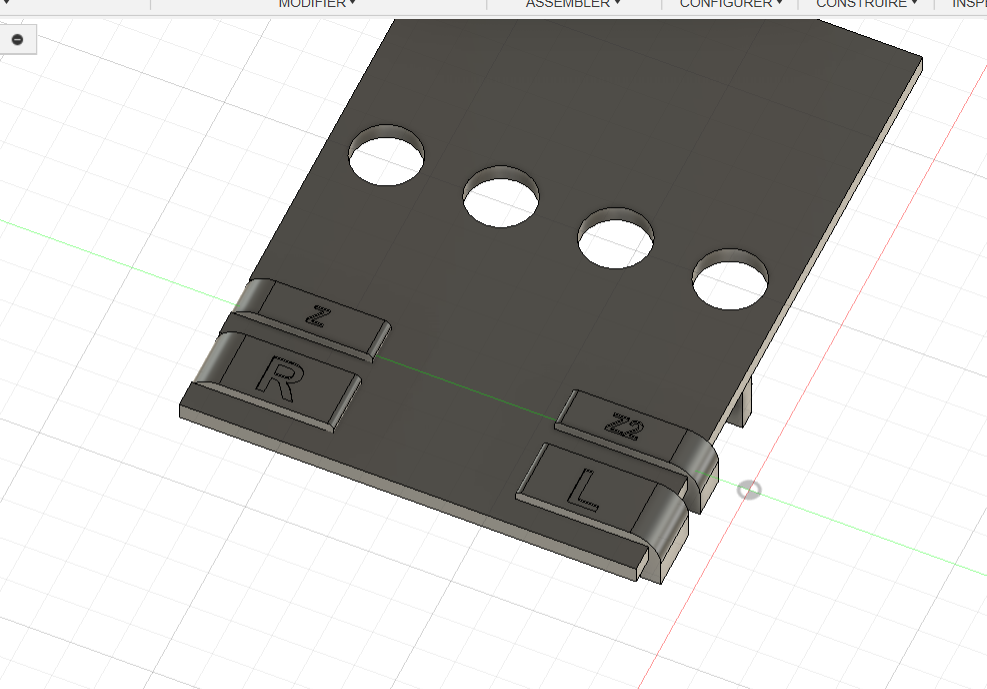
Task: Select the circular hole nearest the Z pad
Action: [x=386, y=155]
